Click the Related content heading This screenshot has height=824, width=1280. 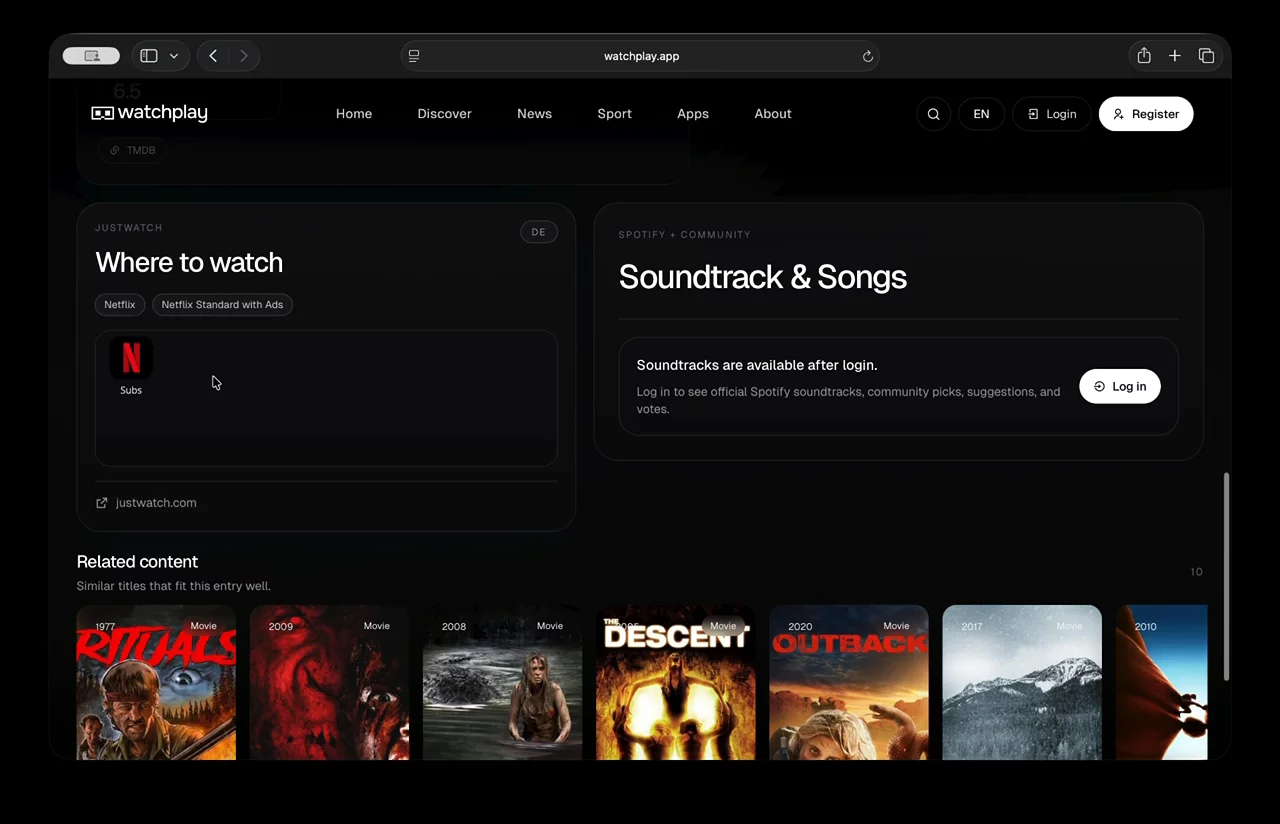(x=137, y=562)
